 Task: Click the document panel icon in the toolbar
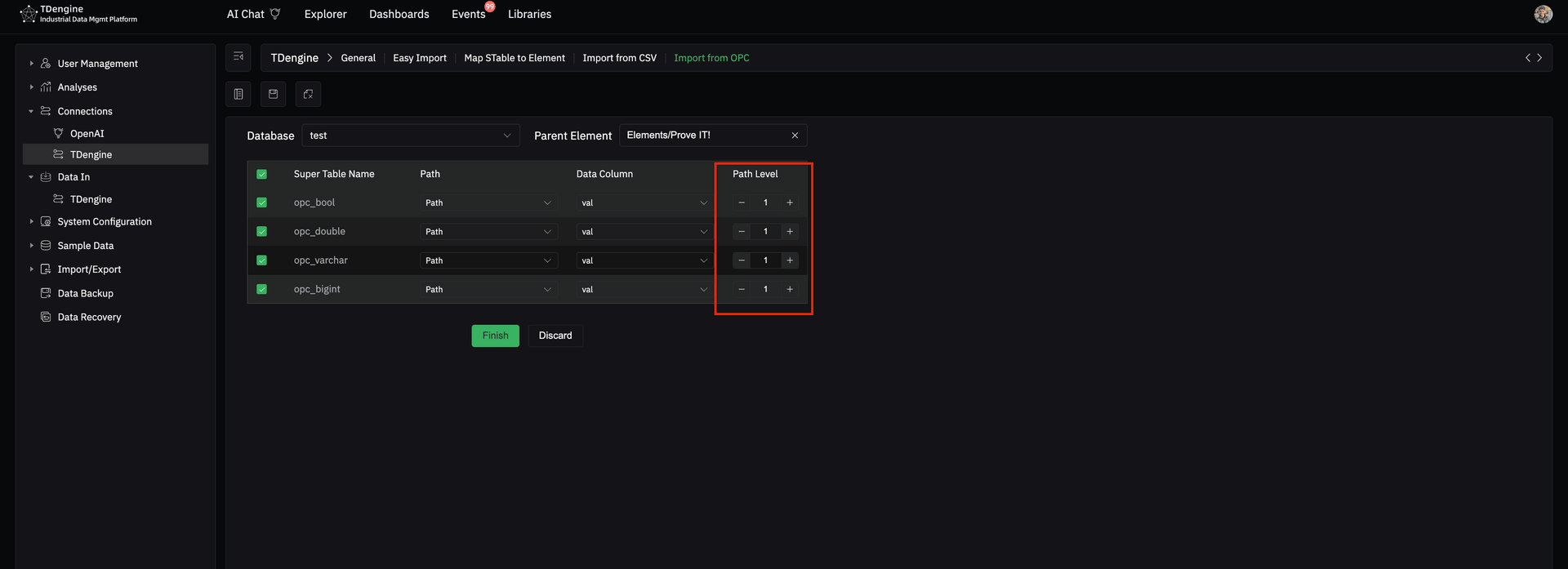(238, 94)
